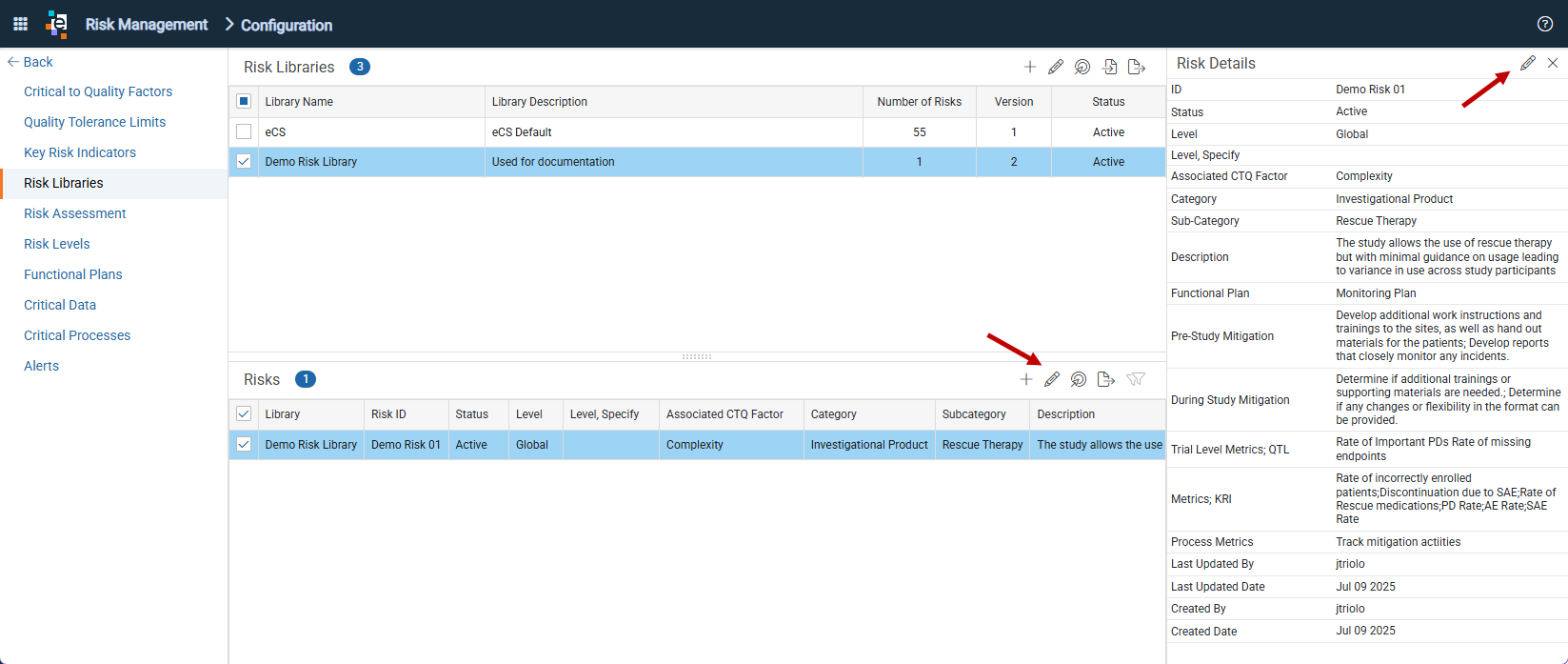Export risk libraries with the document arrow icon
Image resolution: width=1568 pixels, height=664 pixels.
(x=1137, y=67)
